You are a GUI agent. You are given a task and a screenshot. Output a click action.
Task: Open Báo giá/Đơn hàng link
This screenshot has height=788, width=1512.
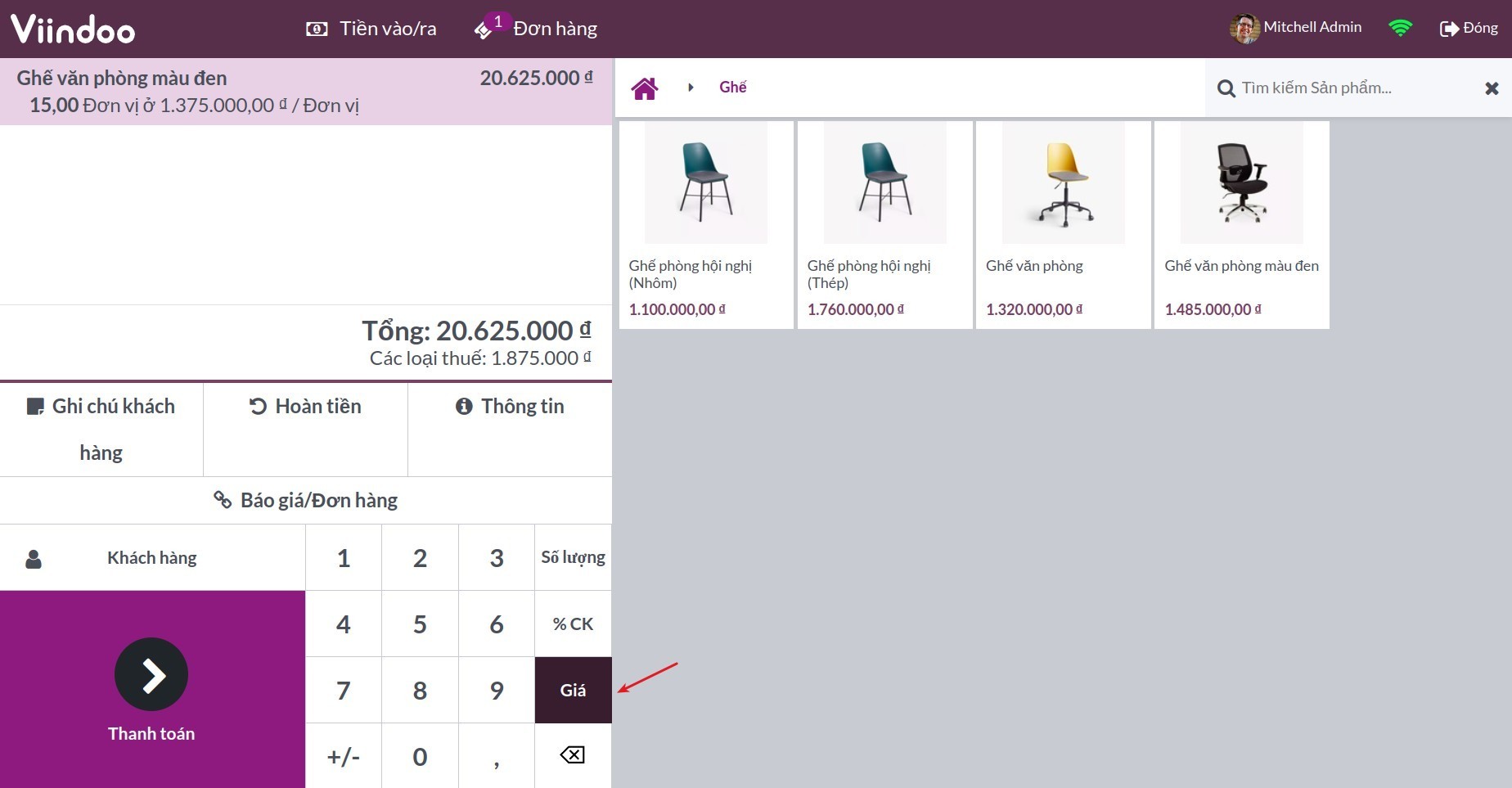[x=306, y=500]
